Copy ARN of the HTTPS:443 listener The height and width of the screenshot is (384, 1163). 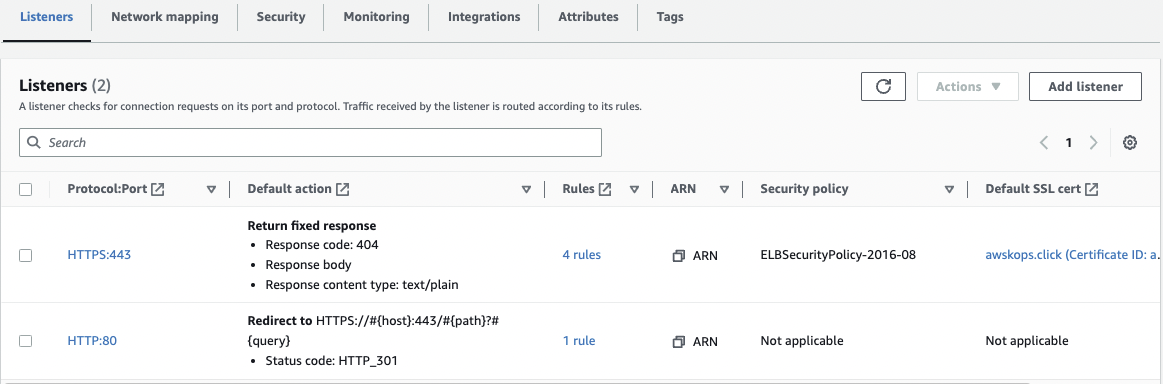(678, 256)
